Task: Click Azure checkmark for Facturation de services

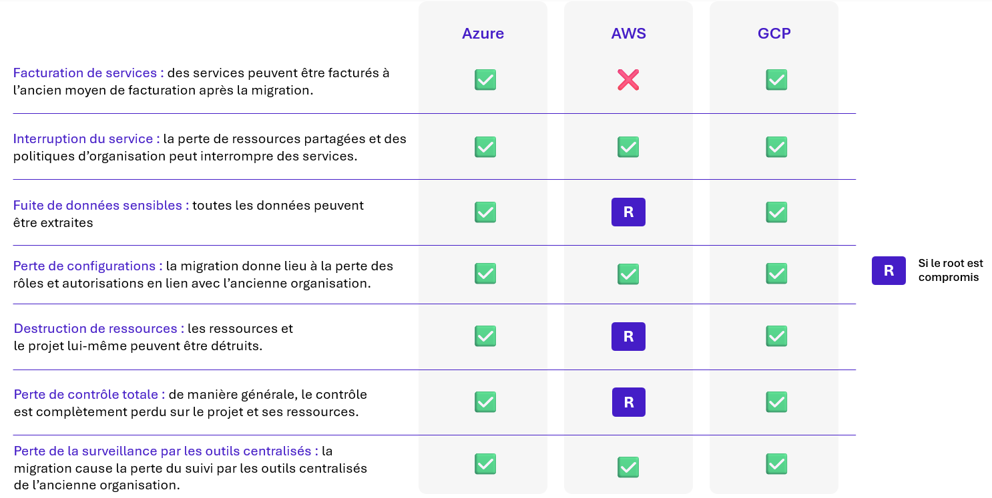Action: (485, 80)
